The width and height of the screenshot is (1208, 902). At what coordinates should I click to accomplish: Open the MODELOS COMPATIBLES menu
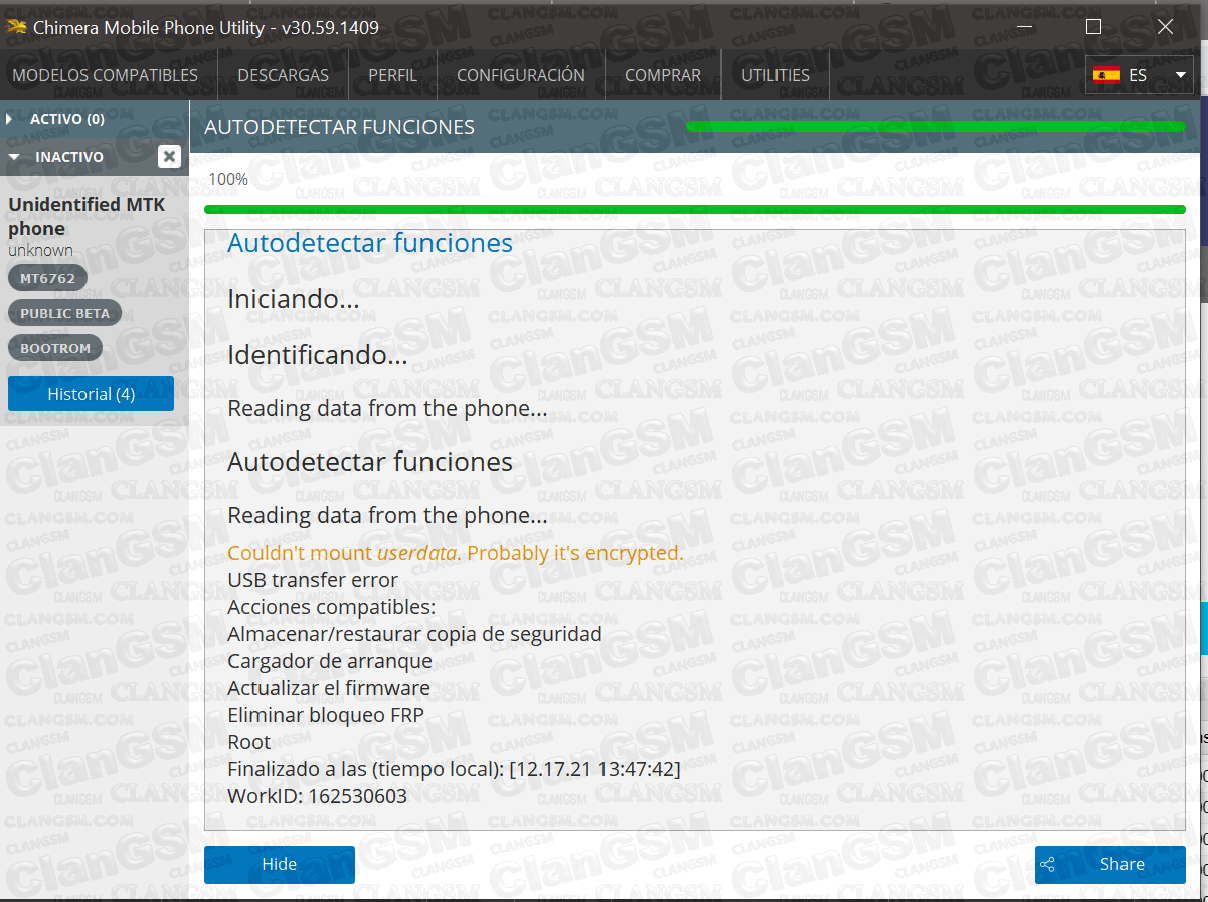105,75
